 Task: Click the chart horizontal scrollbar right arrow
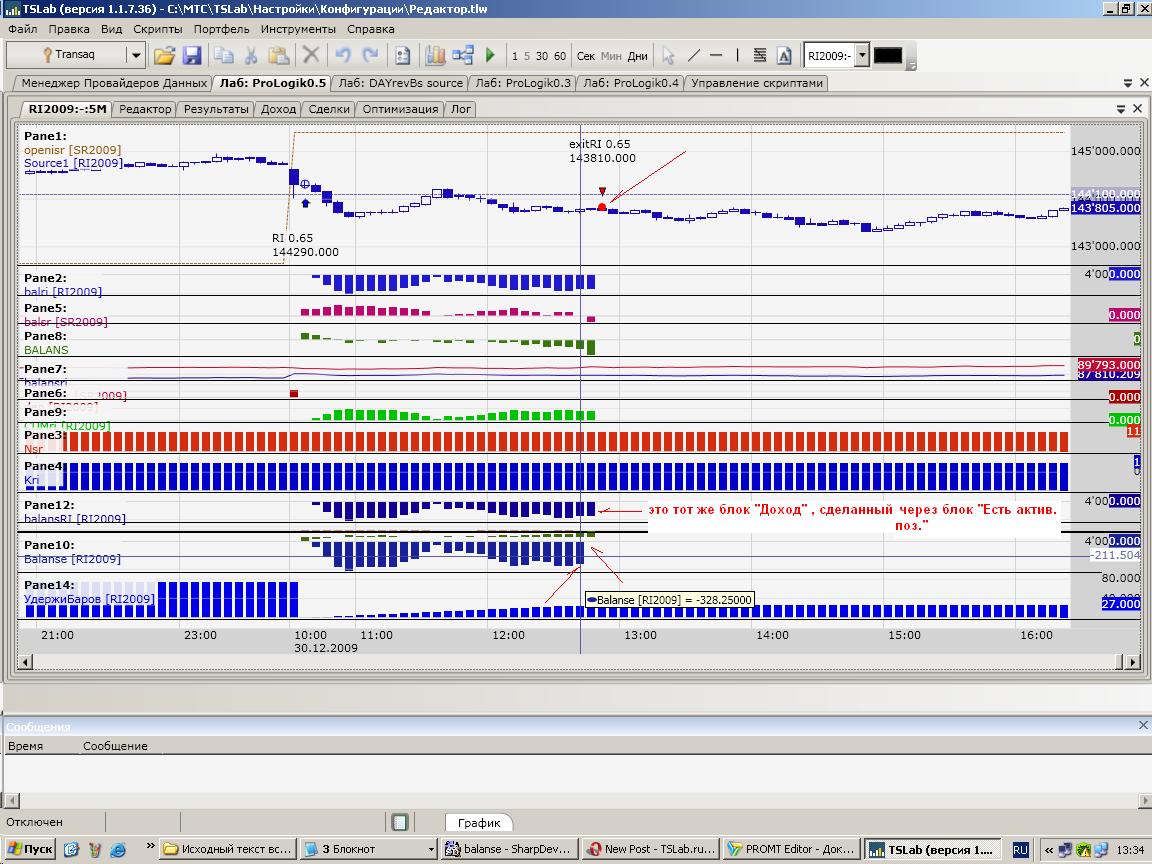point(1133,661)
